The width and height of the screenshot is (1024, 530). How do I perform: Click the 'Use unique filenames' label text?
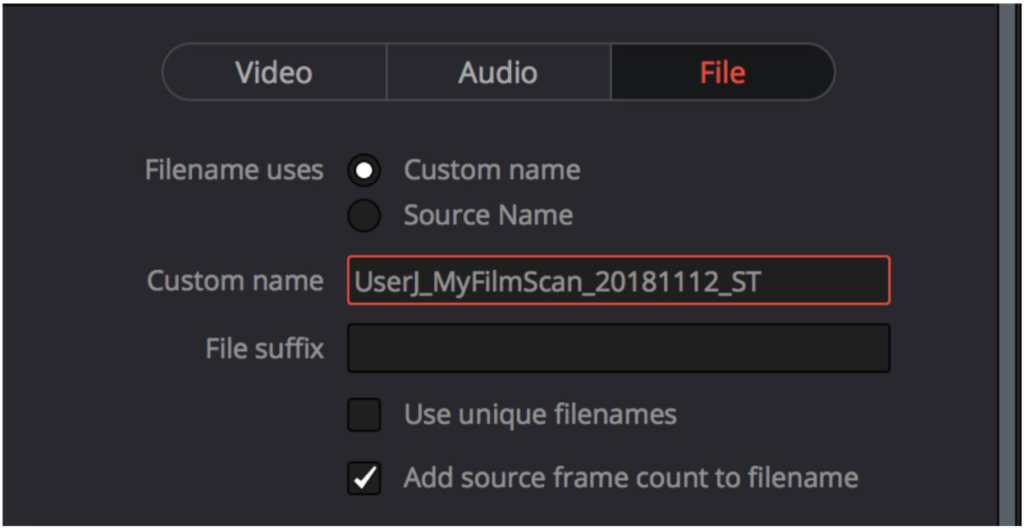pos(540,415)
